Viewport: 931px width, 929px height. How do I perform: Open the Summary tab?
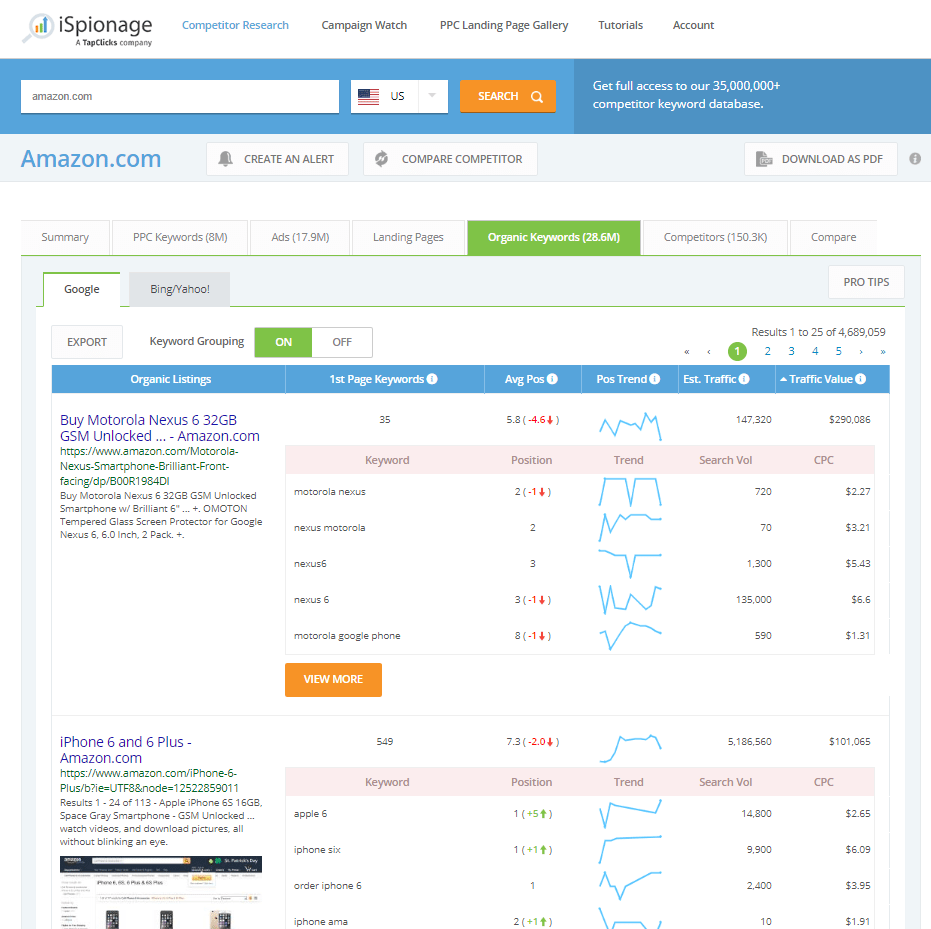click(x=65, y=237)
